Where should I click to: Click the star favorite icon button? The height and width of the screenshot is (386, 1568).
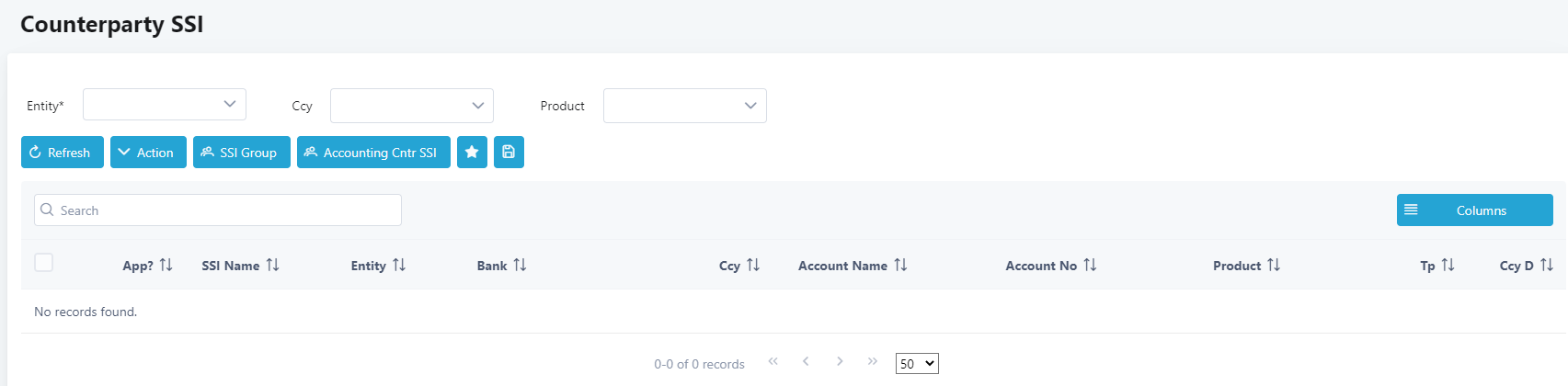(472, 153)
